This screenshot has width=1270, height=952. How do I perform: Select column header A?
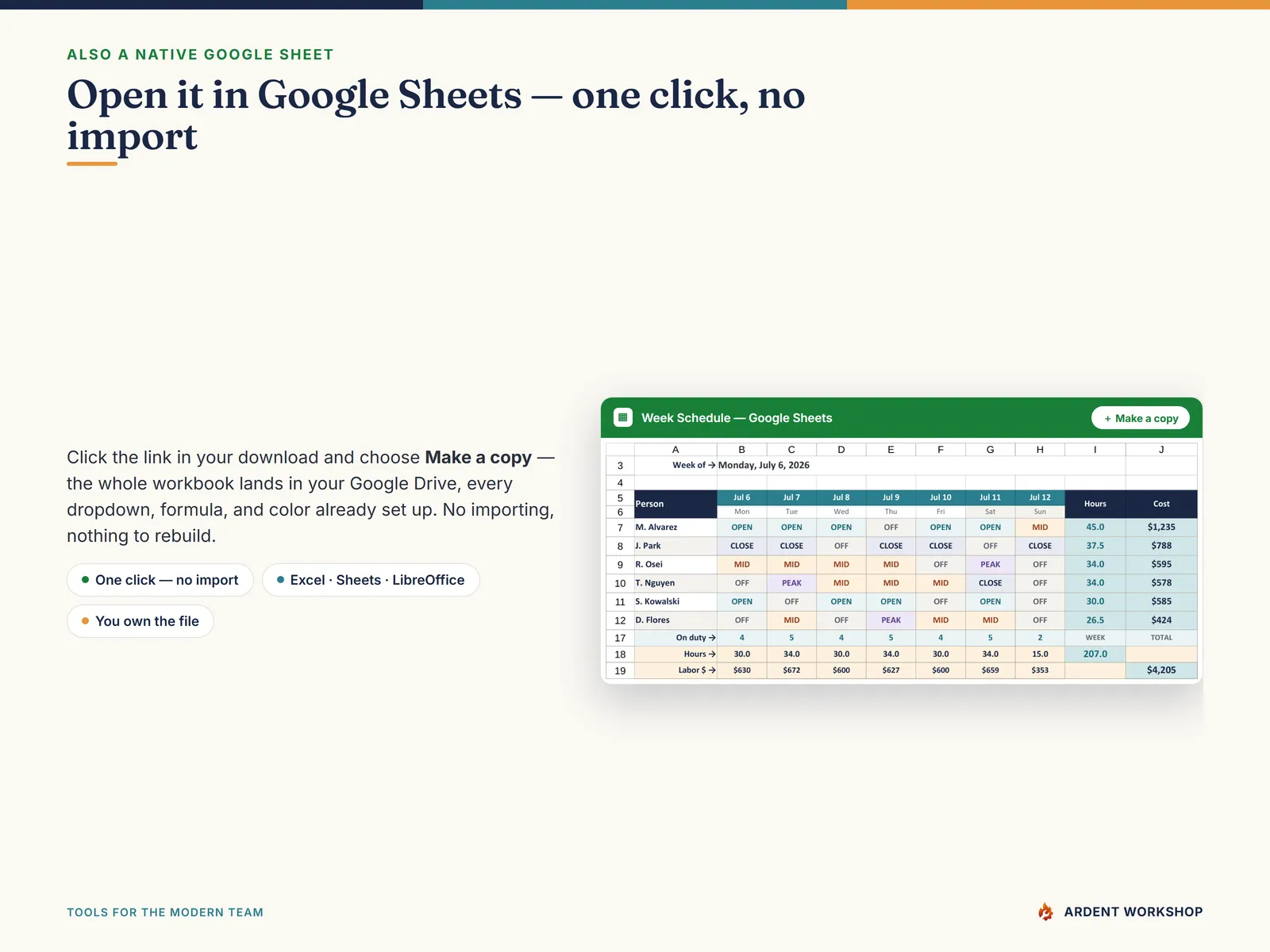[675, 449]
